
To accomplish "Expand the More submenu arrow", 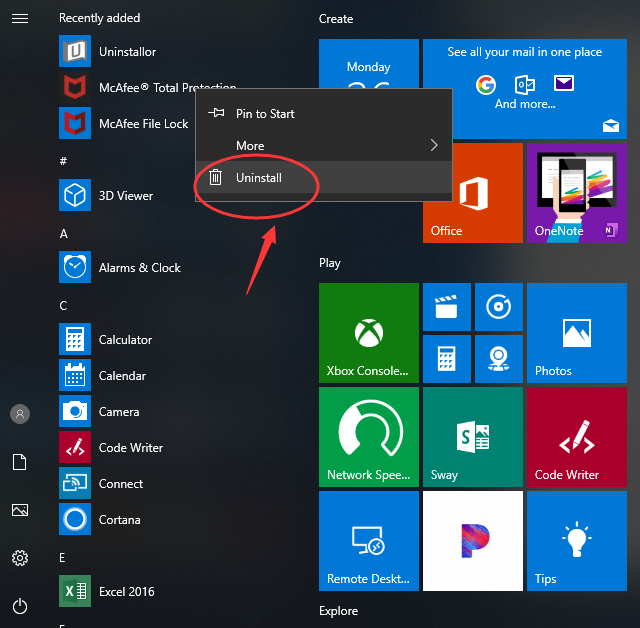I will (434, 145).
